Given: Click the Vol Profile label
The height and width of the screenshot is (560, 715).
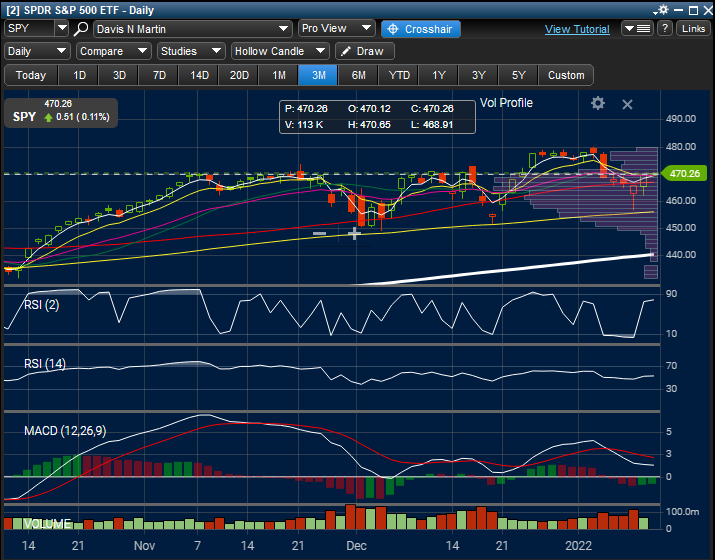Looking at the screenshot, I should pyautogui.click(x=506, y=103).
